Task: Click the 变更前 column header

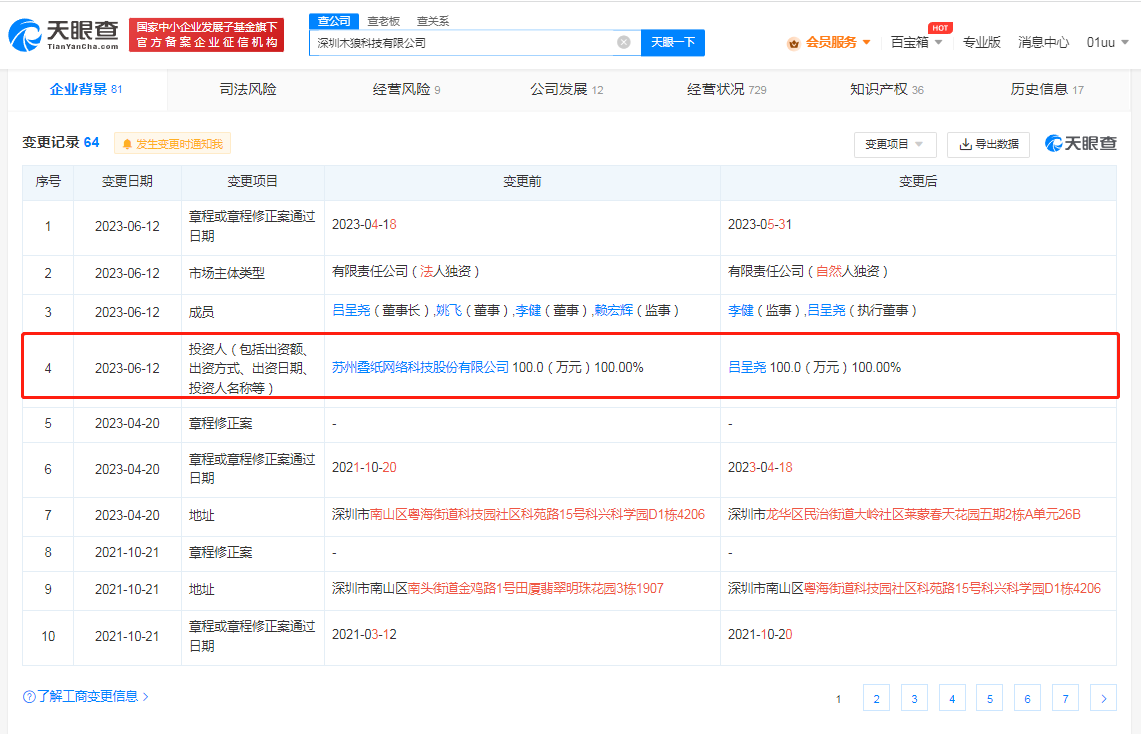Action: pos(522,181)
